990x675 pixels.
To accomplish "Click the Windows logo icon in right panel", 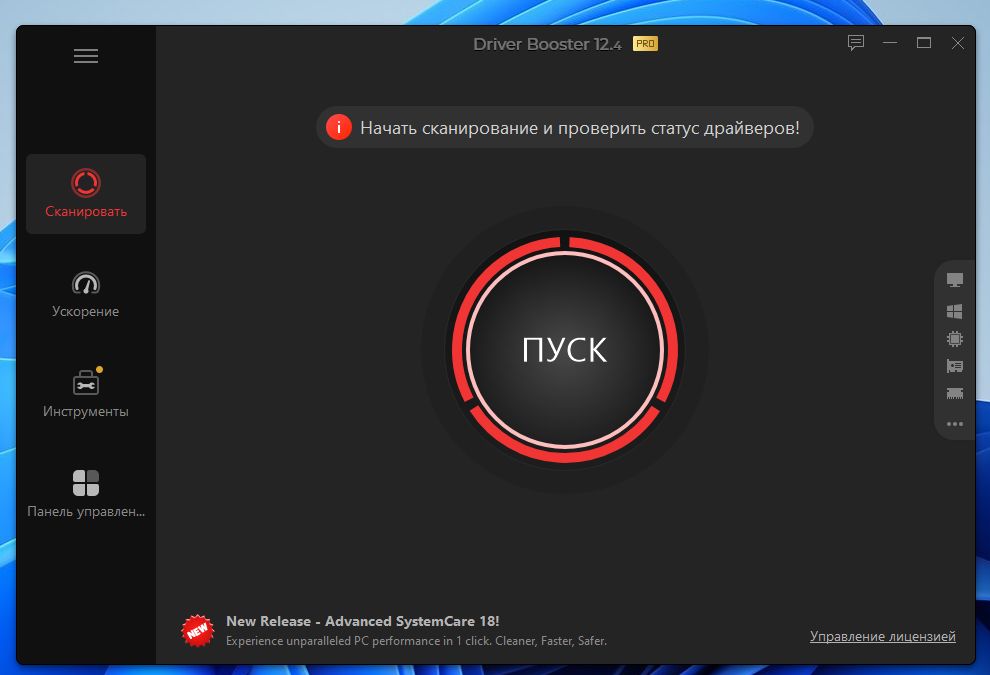I will tap(955, 311).
